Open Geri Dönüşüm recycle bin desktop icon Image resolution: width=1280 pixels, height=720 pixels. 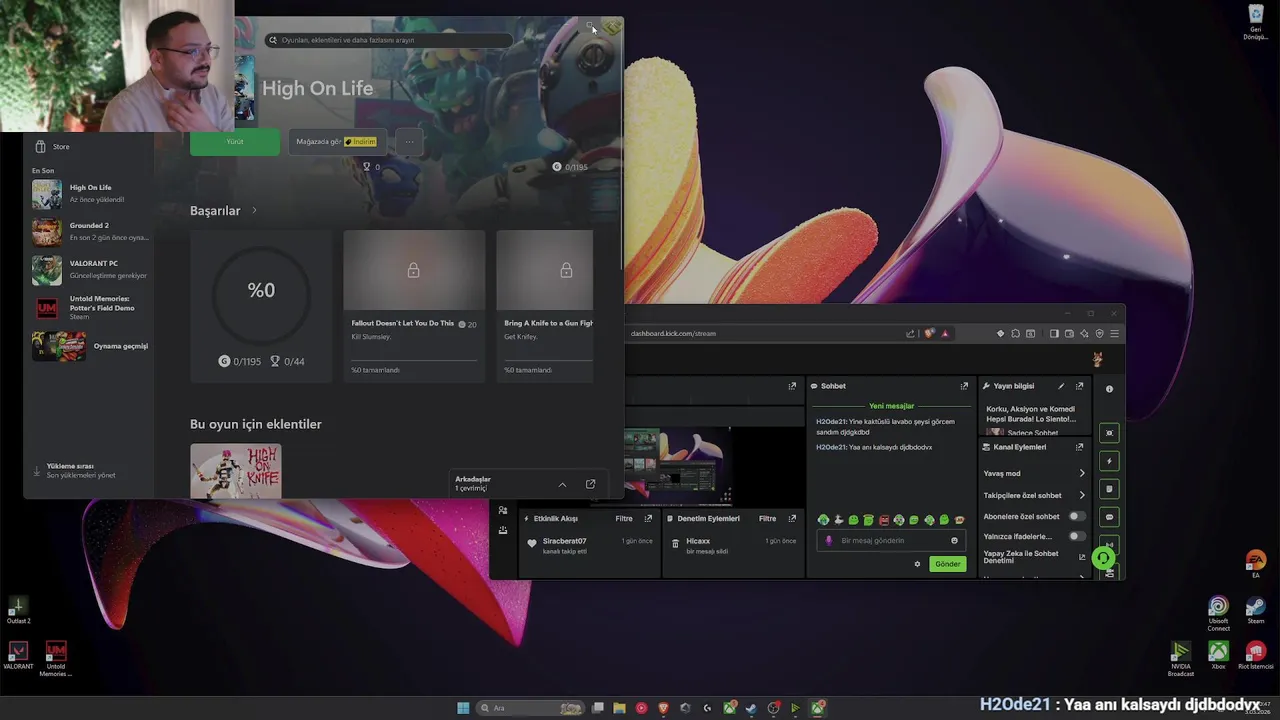pos(1255,22)
